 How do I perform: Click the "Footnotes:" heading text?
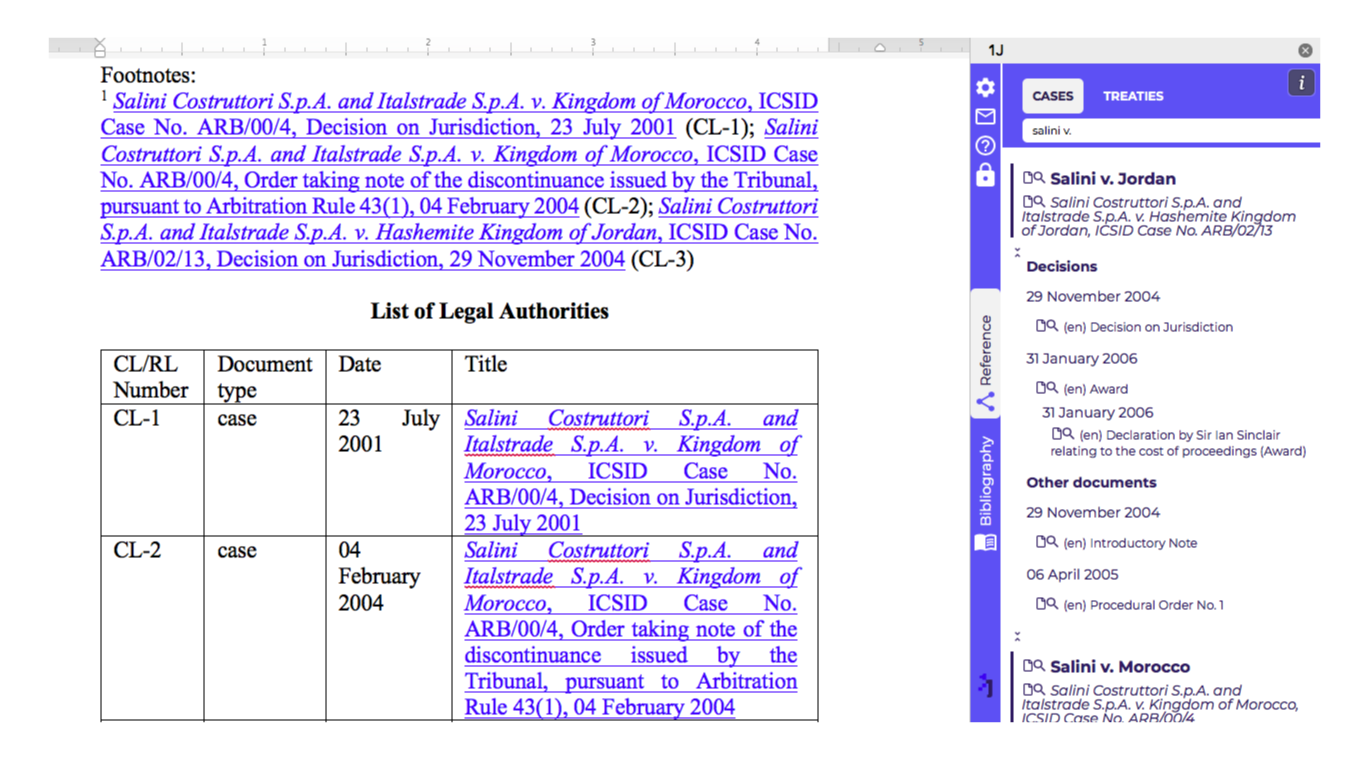coord(148,75)
